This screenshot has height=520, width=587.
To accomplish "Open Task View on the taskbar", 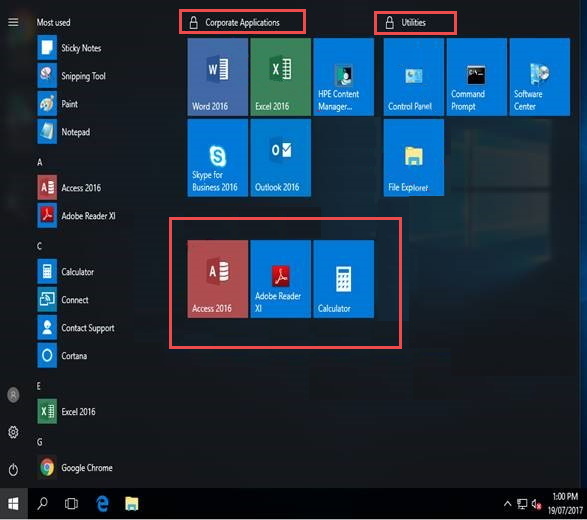I will (x=71, y=504).
